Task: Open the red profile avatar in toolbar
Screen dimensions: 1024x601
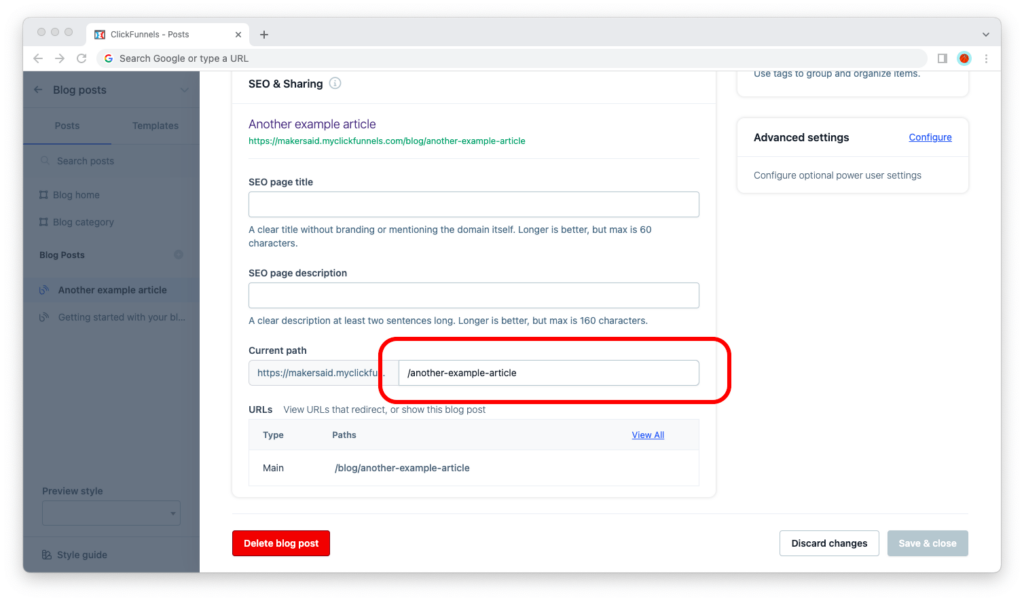Action: pyautogui.click(x=964, y=58)
